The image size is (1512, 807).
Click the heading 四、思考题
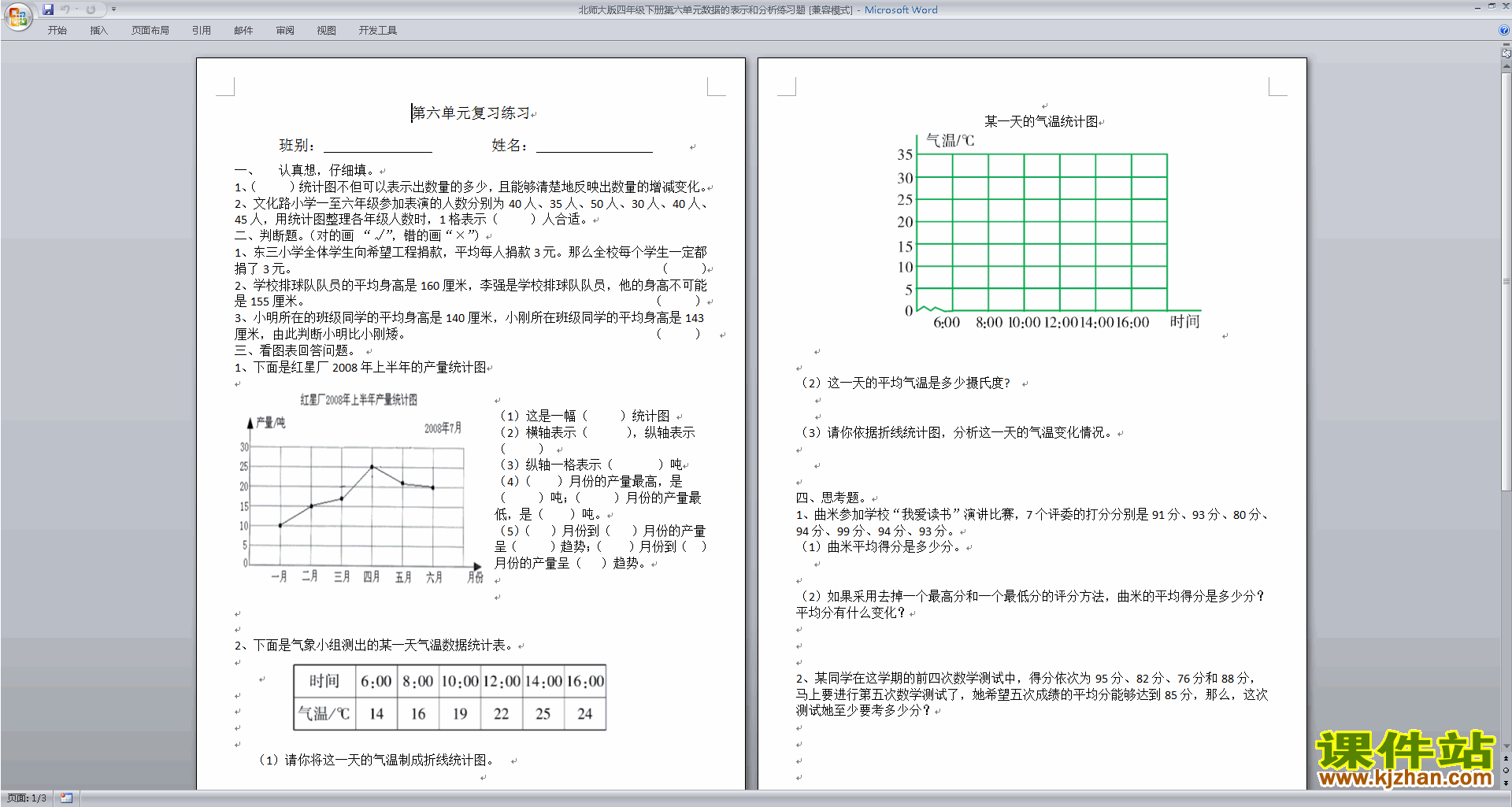[x=831, y=498]
